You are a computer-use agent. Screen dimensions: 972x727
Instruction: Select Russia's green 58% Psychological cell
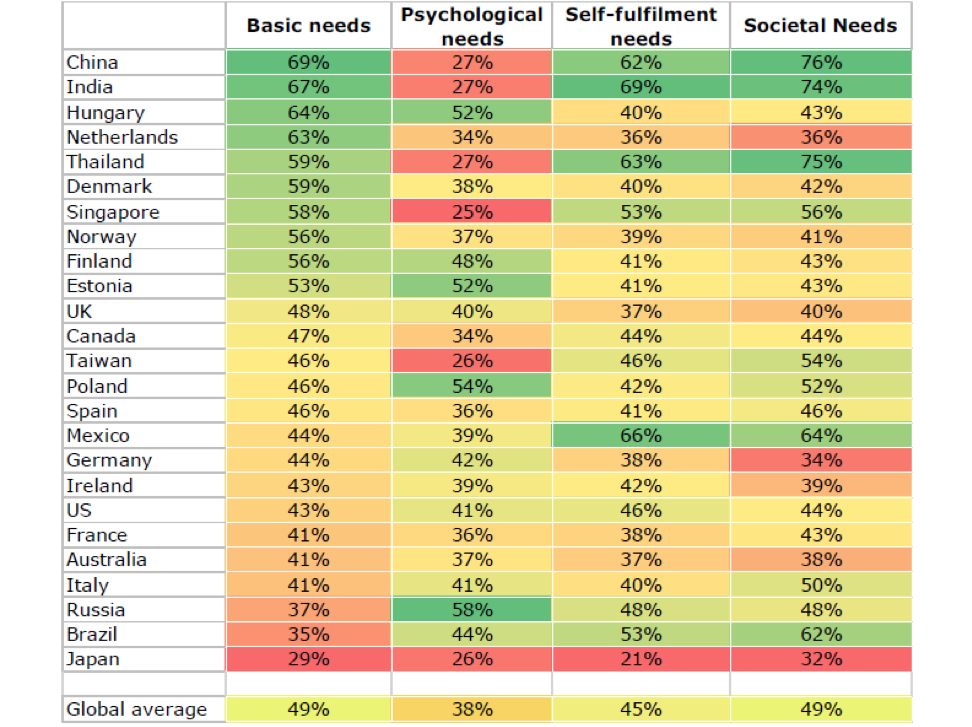[471, 609]
